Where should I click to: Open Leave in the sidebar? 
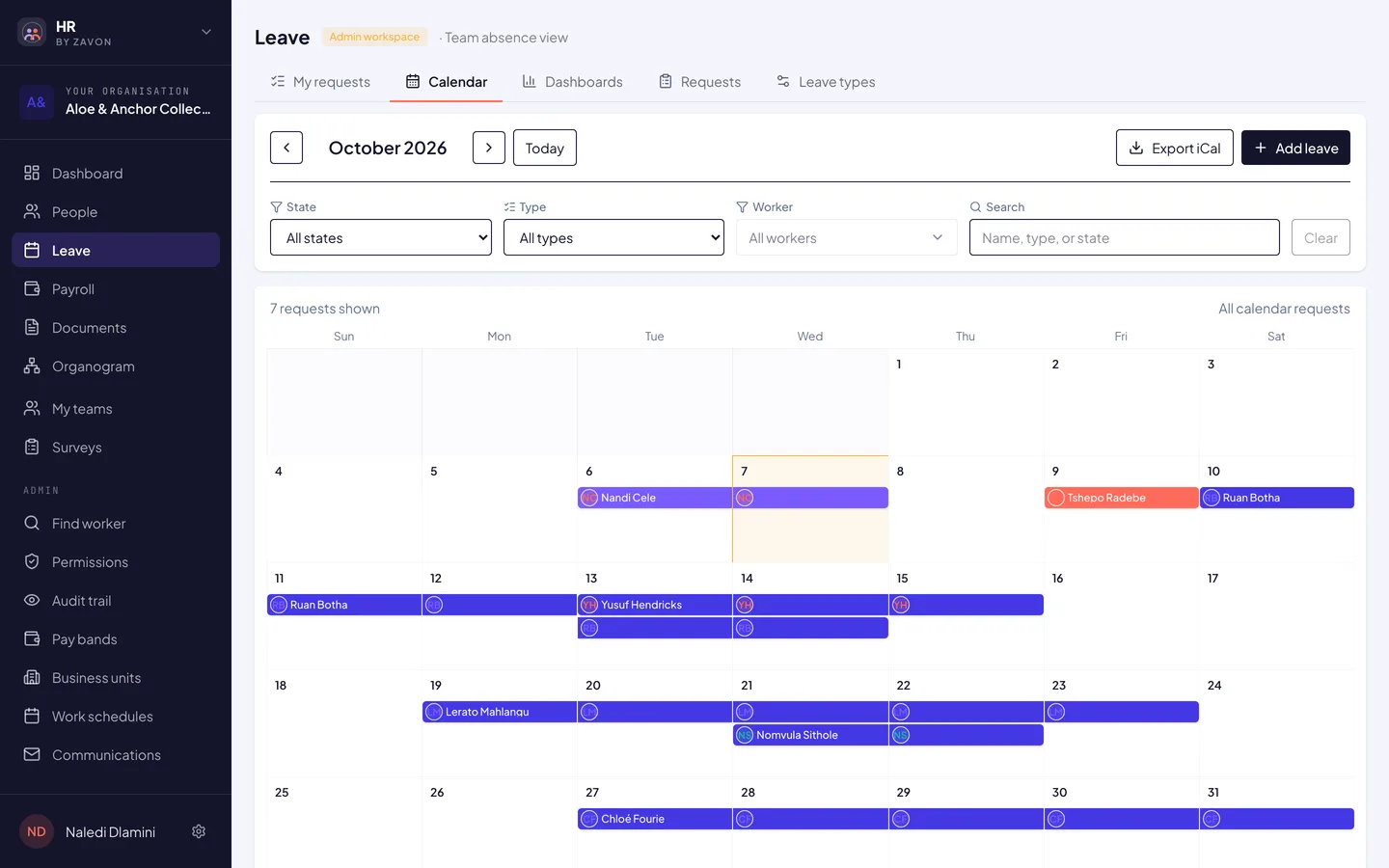pos(116,251)
